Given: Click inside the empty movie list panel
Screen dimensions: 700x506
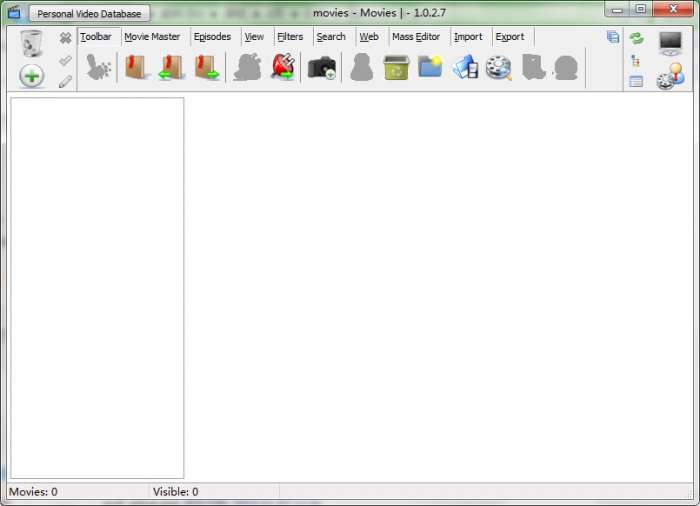Looking at the screenshot, I should [97, 287].
